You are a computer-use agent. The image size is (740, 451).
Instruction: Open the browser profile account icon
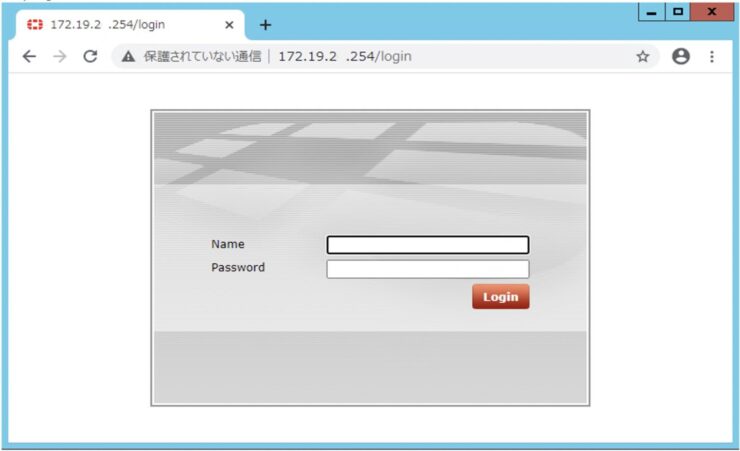coord(681,57)
